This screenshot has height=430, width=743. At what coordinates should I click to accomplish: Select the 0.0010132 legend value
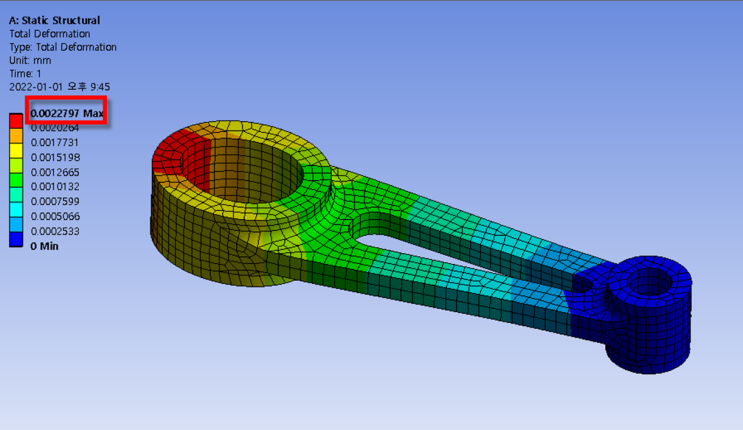[x=55, y=187]
